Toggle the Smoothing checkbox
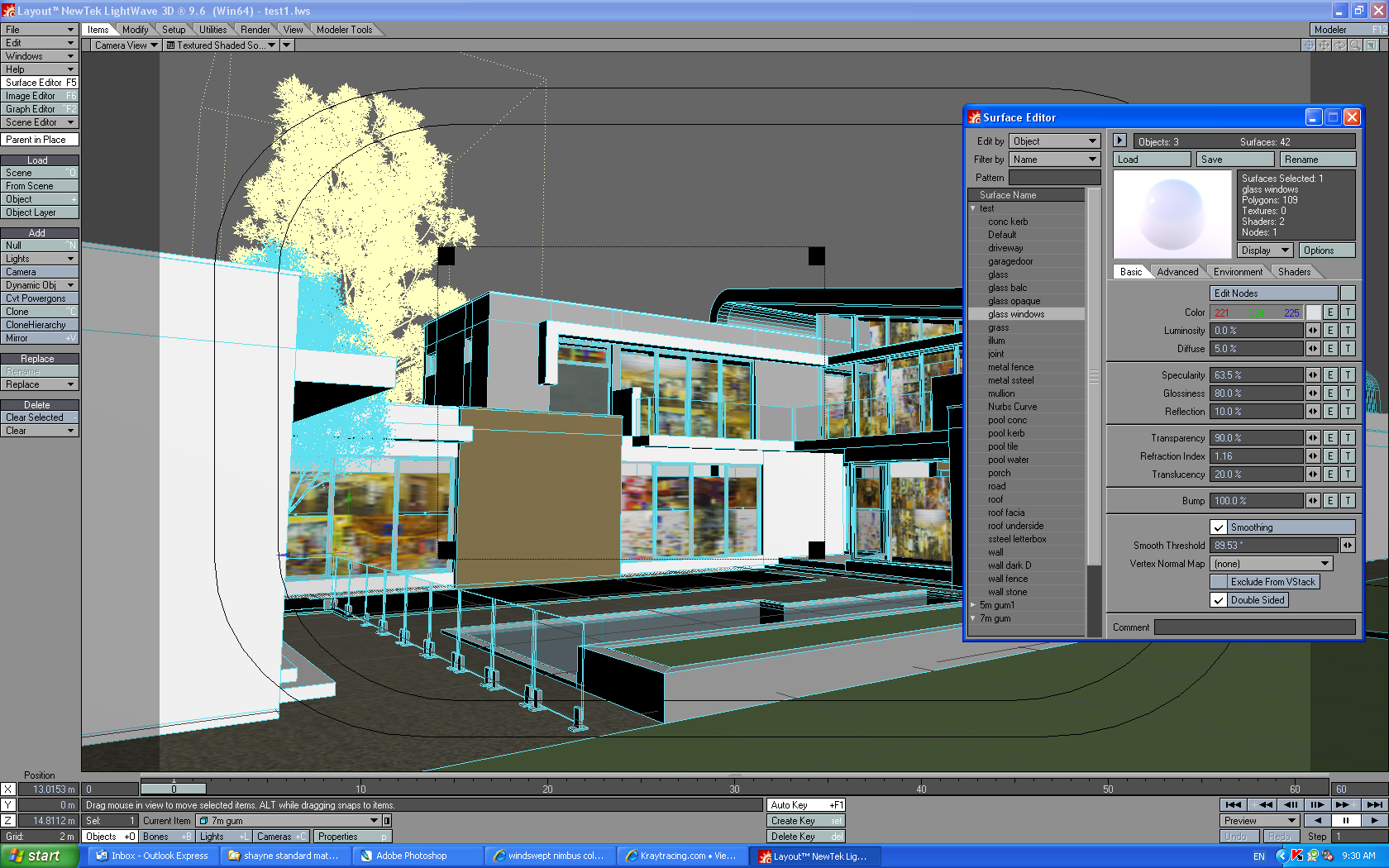This screenshot has height=868, width=1389. pos(1219,527)
